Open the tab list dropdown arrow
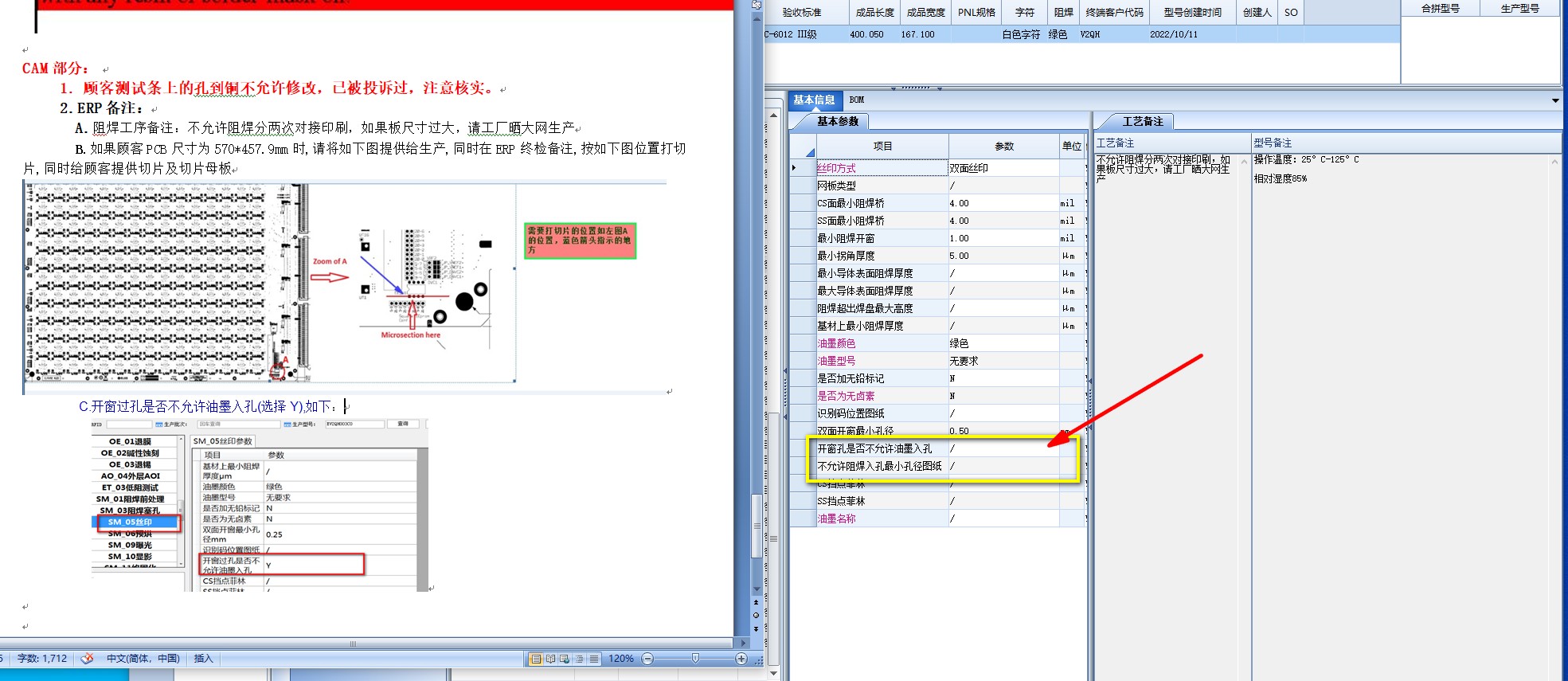Viewport: 1568px width, 681px height. [1555, 100]
